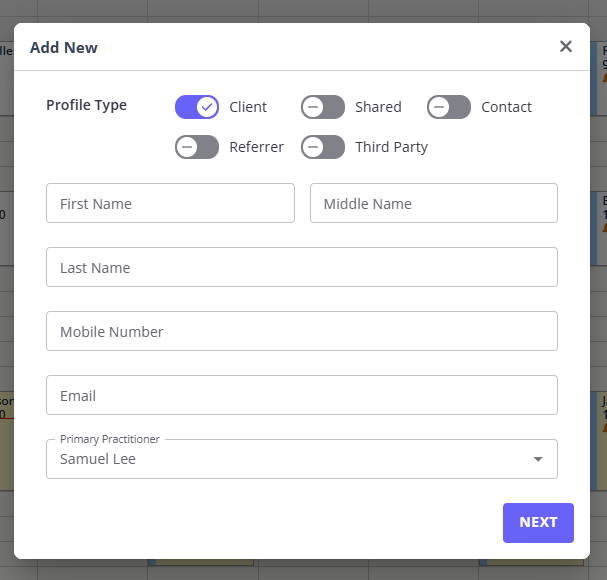Turn on the Contact profile toggle
The height and width of the screenshot is (580, 607).
click(449, 107)
